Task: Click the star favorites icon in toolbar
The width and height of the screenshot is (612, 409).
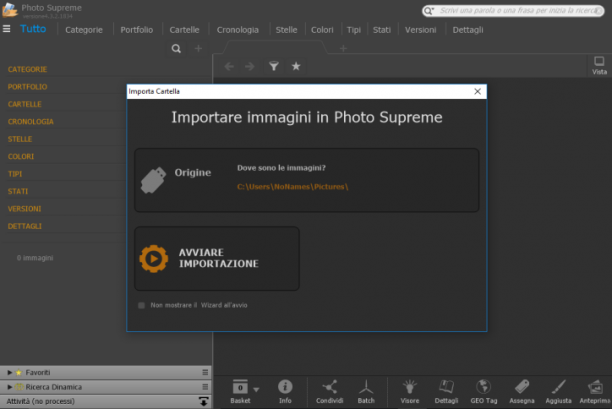Action: 296,66
